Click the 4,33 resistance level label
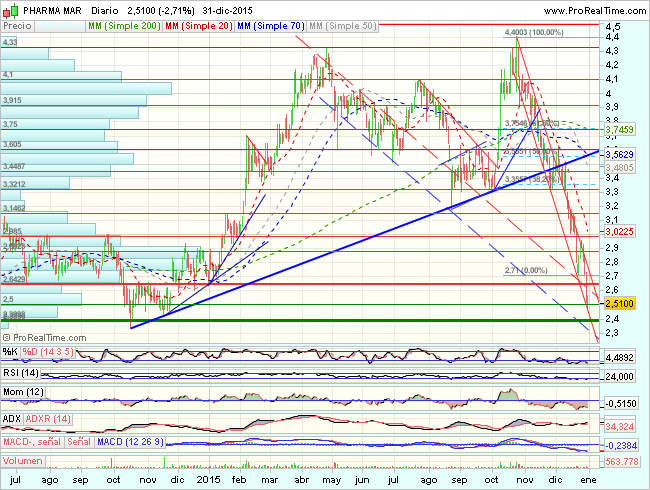 pyautogui.click(x=10, y=42)
